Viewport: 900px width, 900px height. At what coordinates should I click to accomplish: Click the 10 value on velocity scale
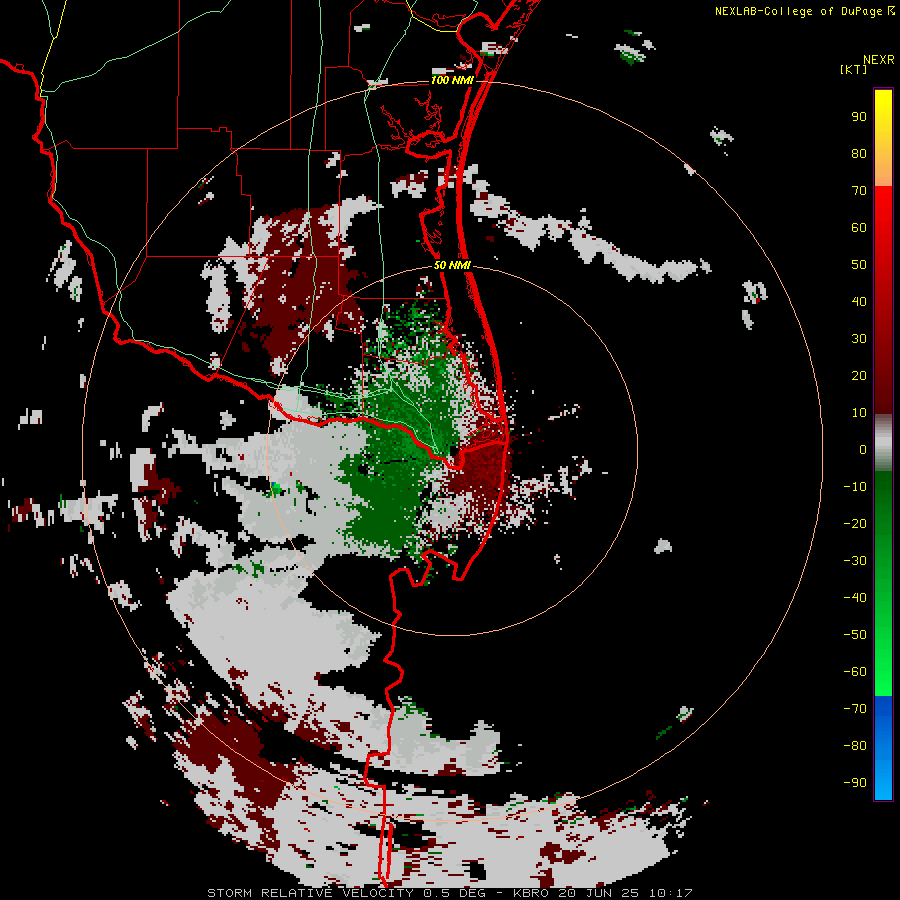(859, 413)
